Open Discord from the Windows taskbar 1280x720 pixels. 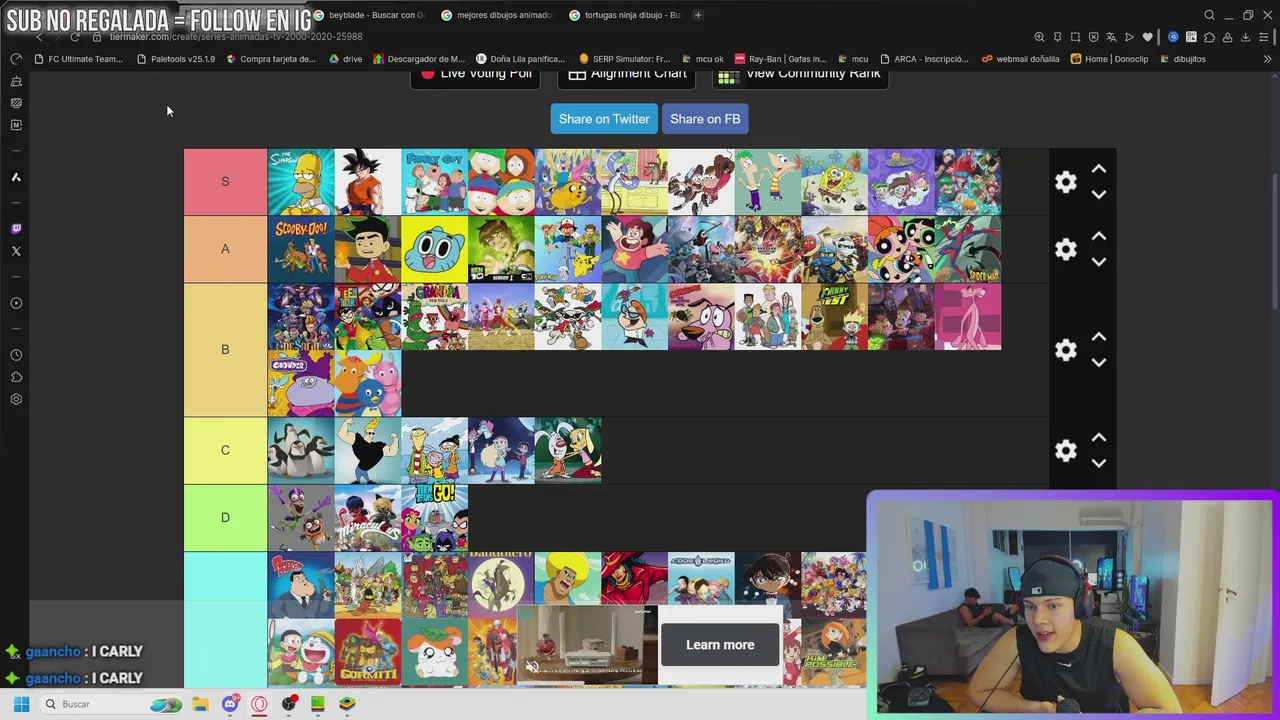(230, 704)
